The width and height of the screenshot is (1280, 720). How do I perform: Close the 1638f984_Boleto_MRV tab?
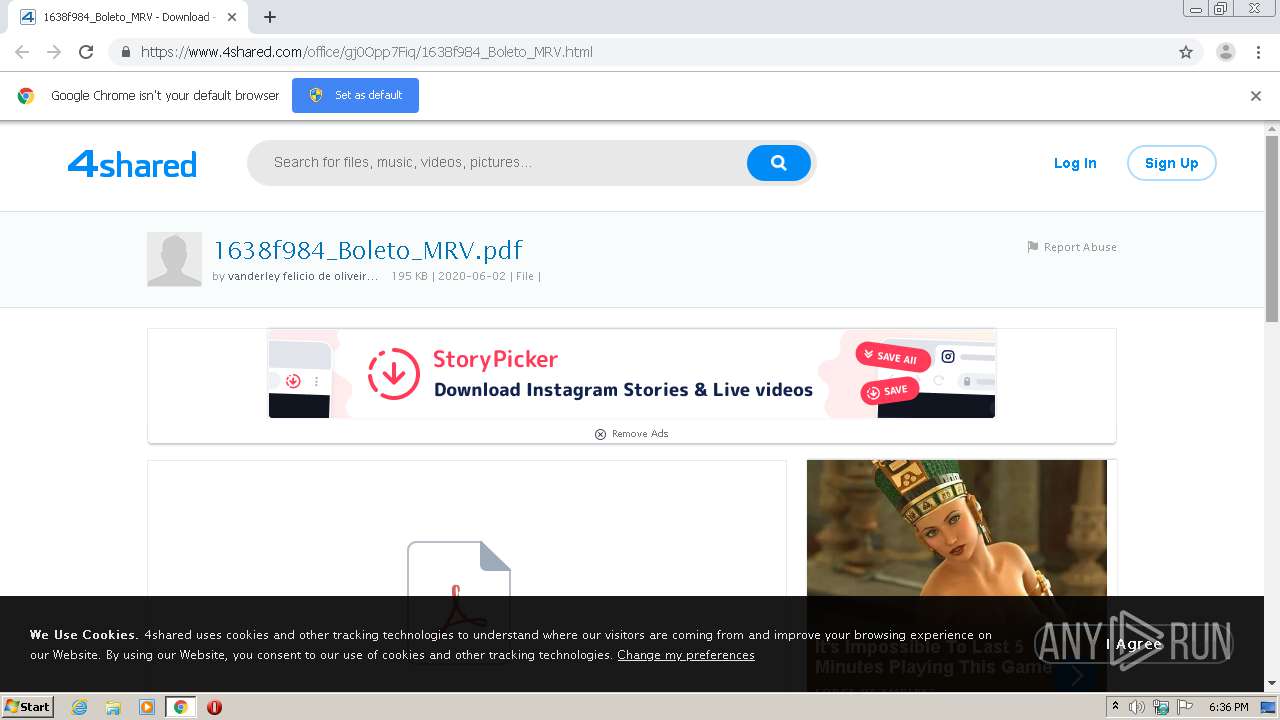(232, 17)
